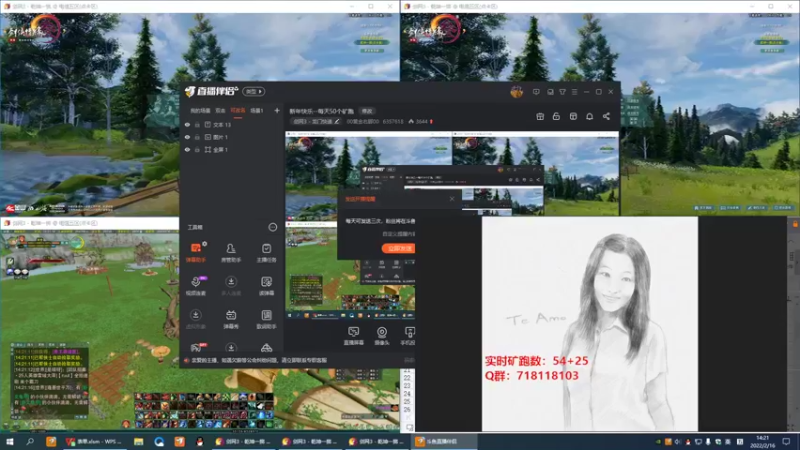Open the taskbar clock showing 14:21
This screenshot has width=800, height=450.
tap(762, 441)
